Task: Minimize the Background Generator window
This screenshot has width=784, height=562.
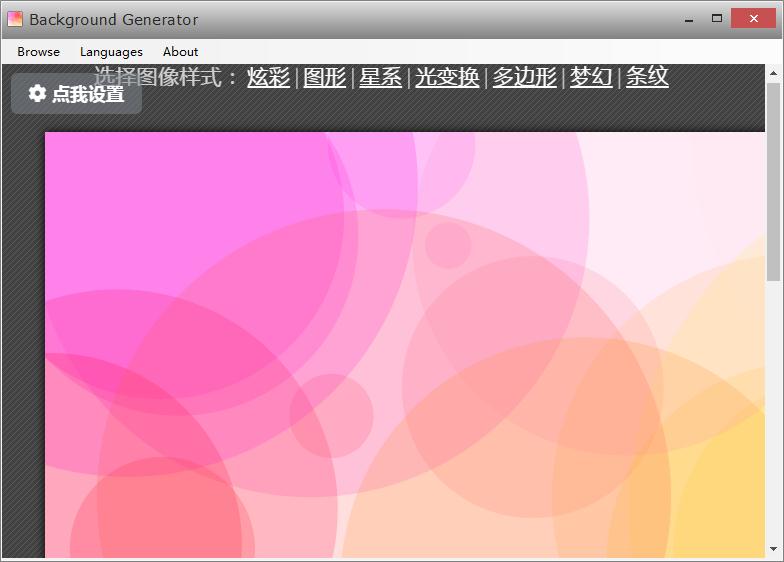Action: [689, 19]
